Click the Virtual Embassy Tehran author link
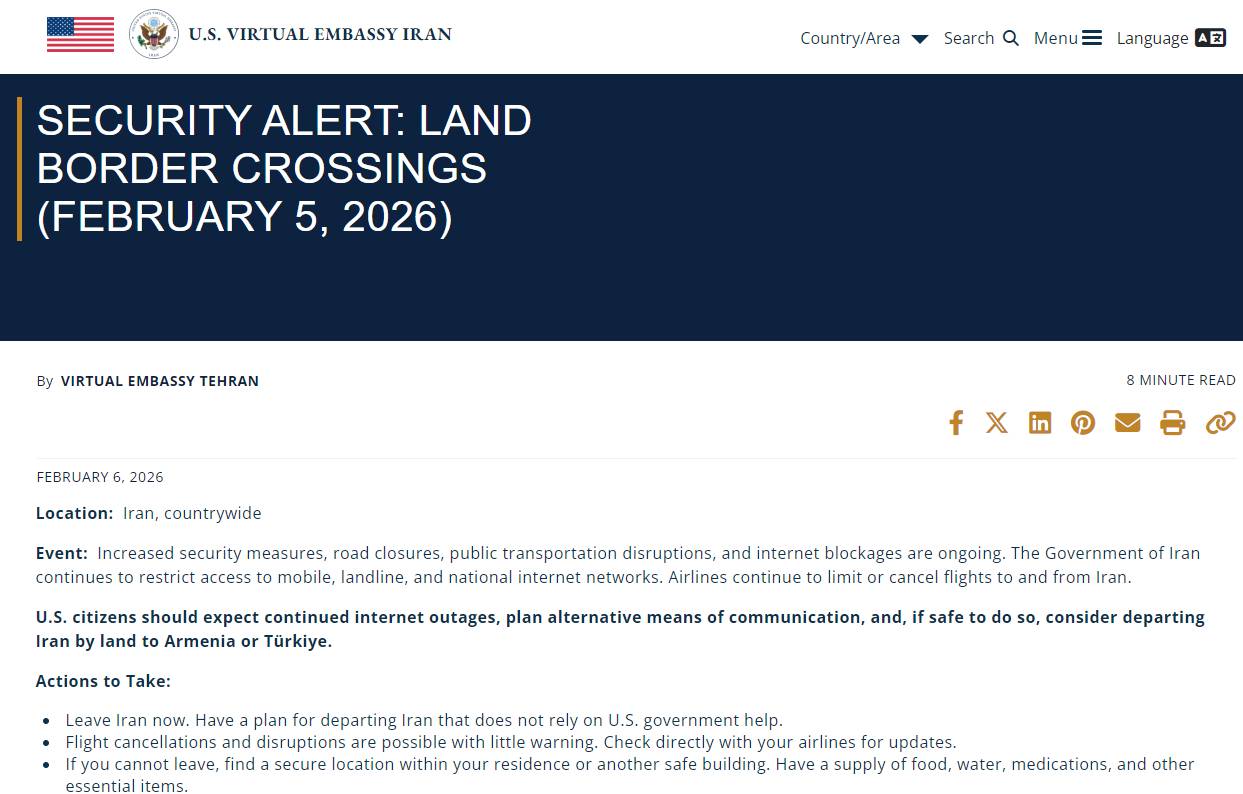 (x=160, y=381)
